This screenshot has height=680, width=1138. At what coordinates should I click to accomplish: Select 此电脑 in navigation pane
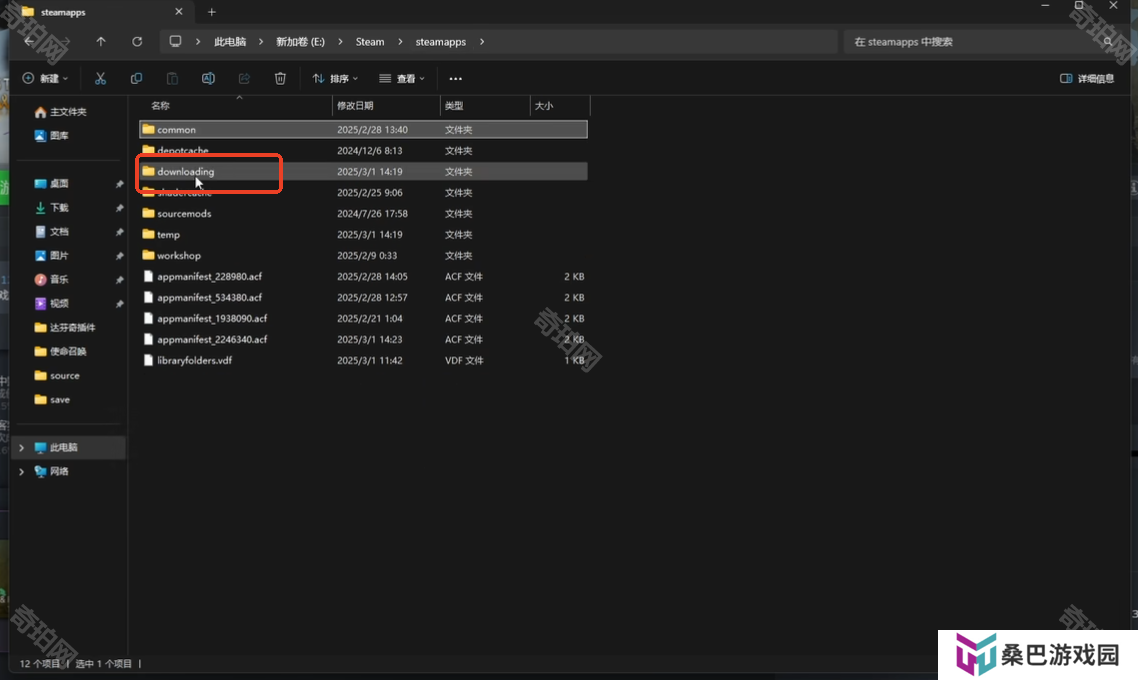click(x=68, y=448)
